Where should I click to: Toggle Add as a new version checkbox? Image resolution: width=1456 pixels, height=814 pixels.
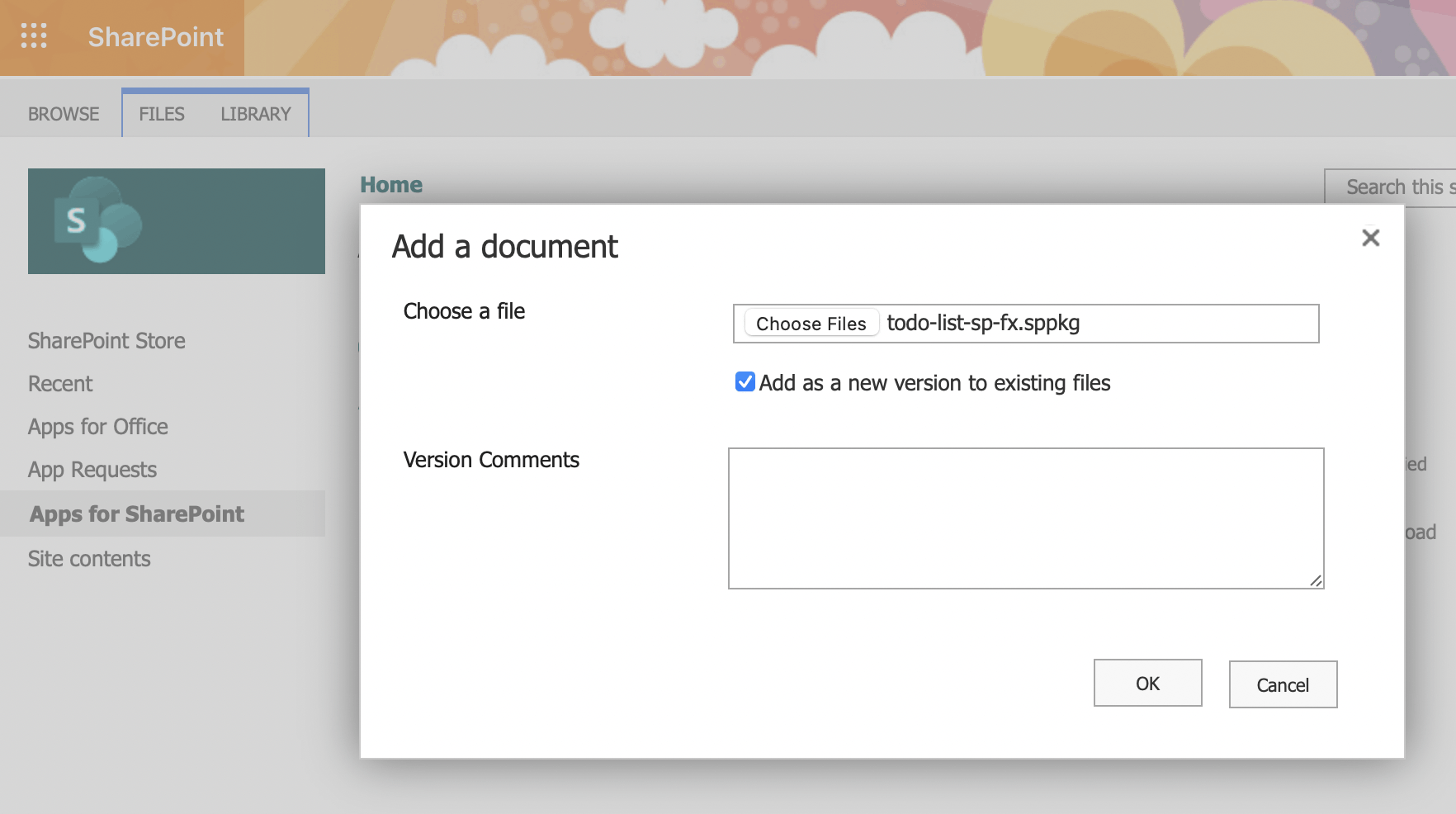[x=745, y=382]
